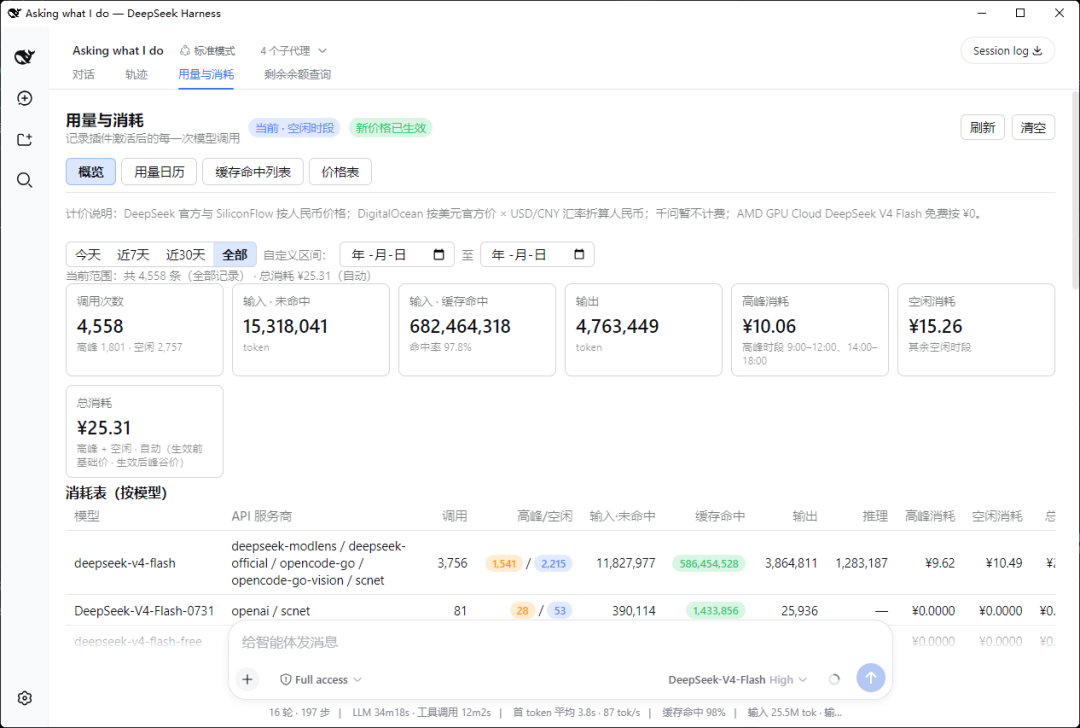
Task: Select the 用量与消耗 tab
Action: (206, 74)
